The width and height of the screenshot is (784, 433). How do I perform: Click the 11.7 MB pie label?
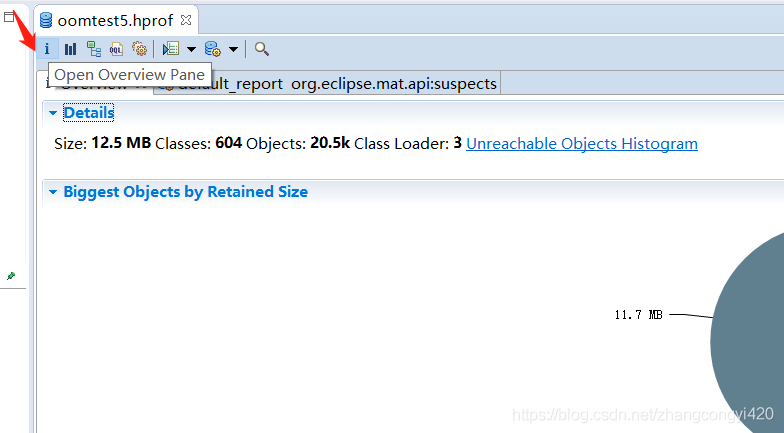pos(638,314)
